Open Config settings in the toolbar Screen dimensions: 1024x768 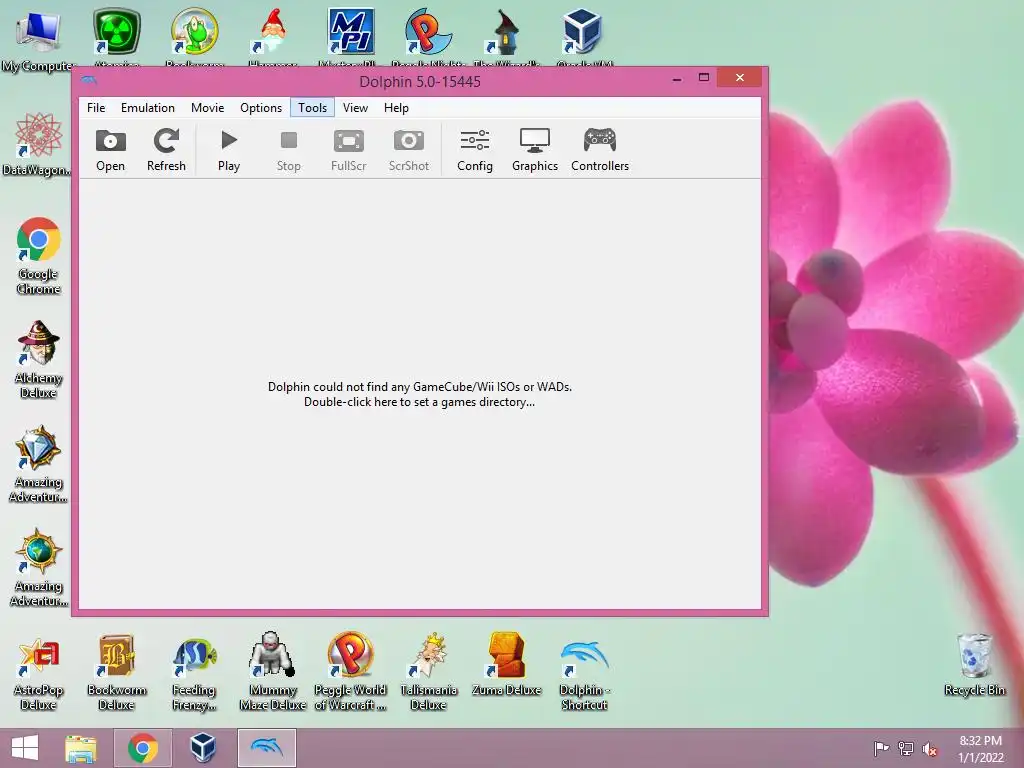click(475, 150)
